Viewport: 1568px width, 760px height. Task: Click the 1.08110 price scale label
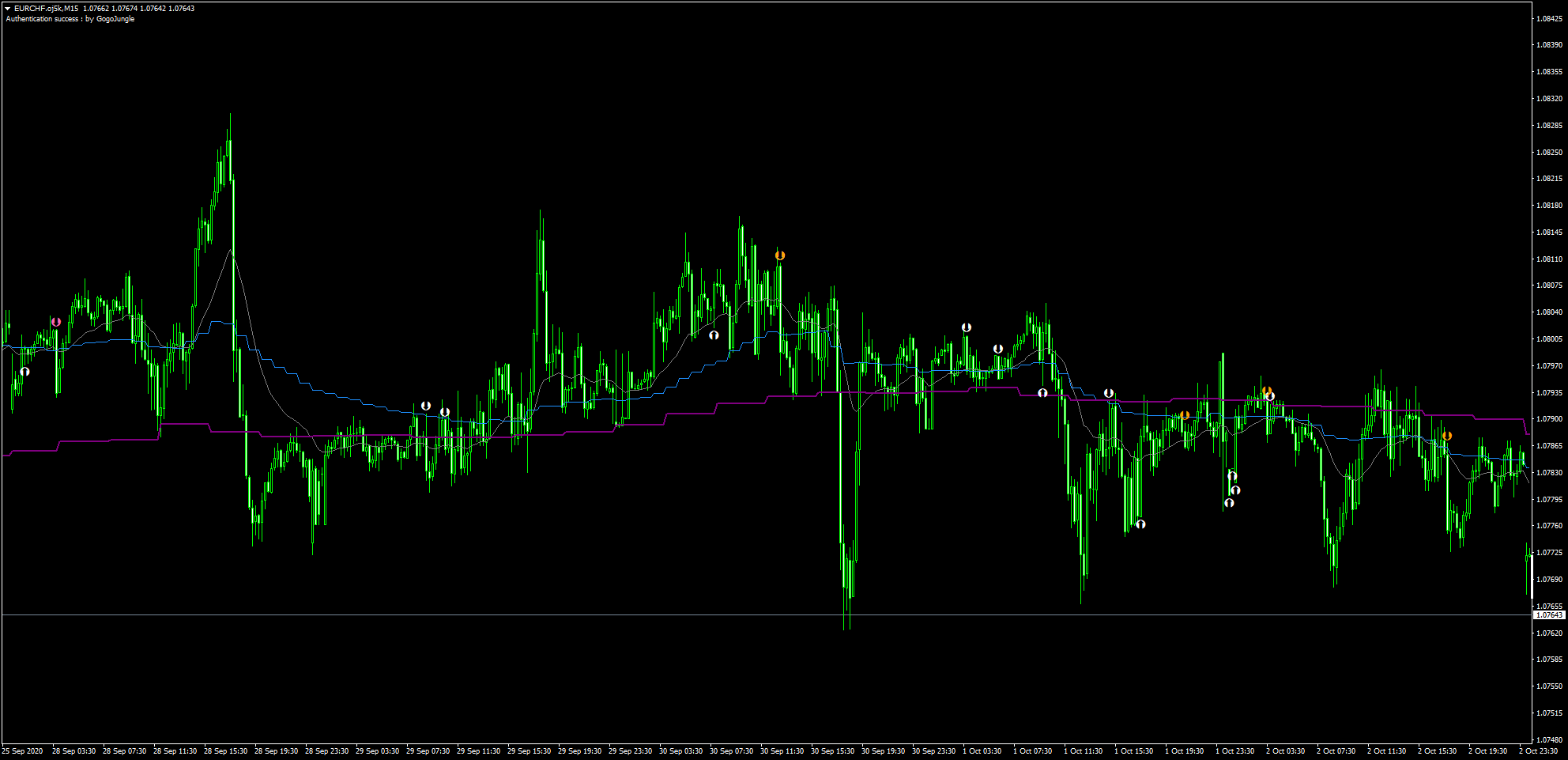1549,259
